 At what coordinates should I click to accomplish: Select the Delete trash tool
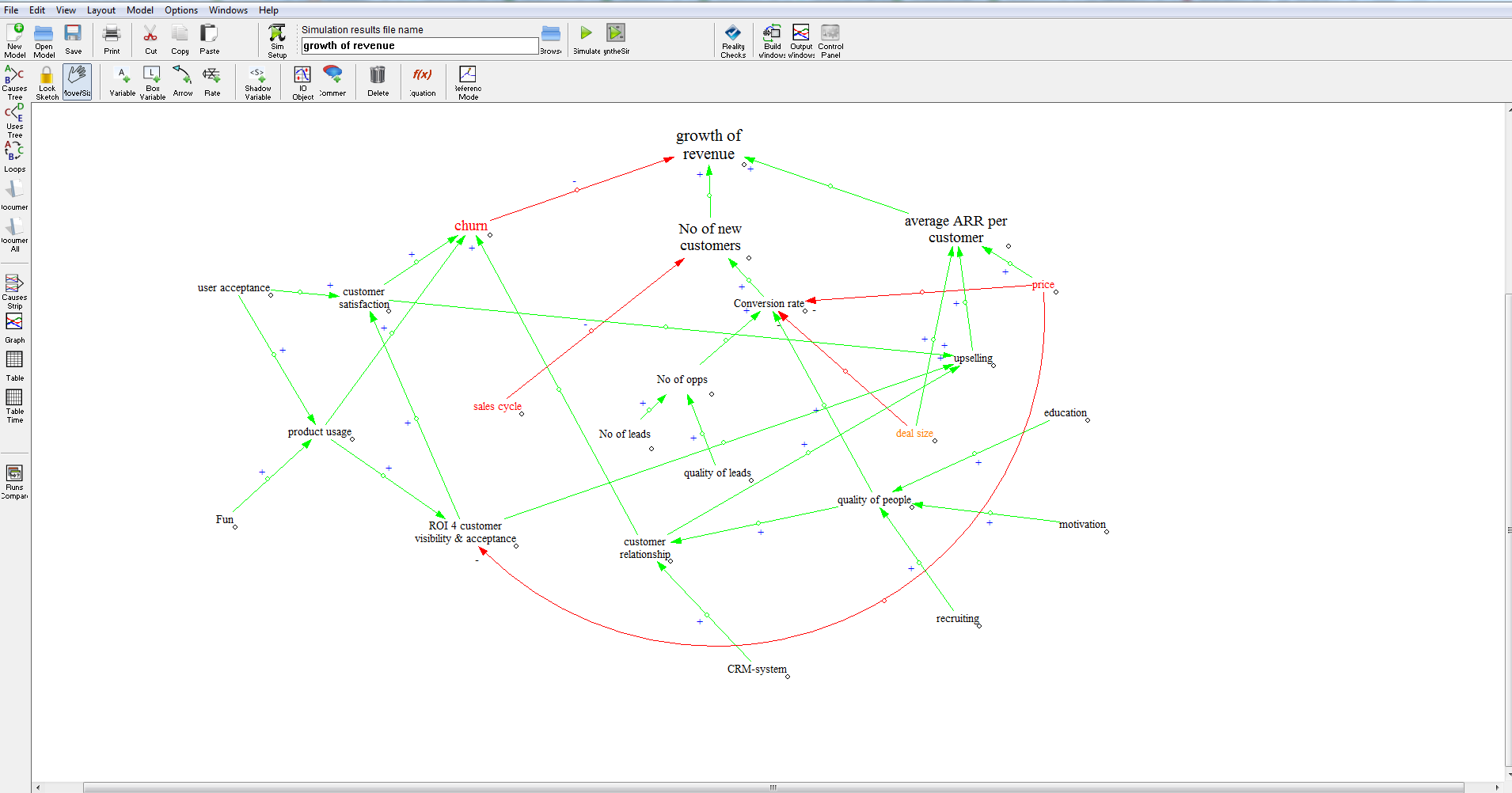(378, 82)
